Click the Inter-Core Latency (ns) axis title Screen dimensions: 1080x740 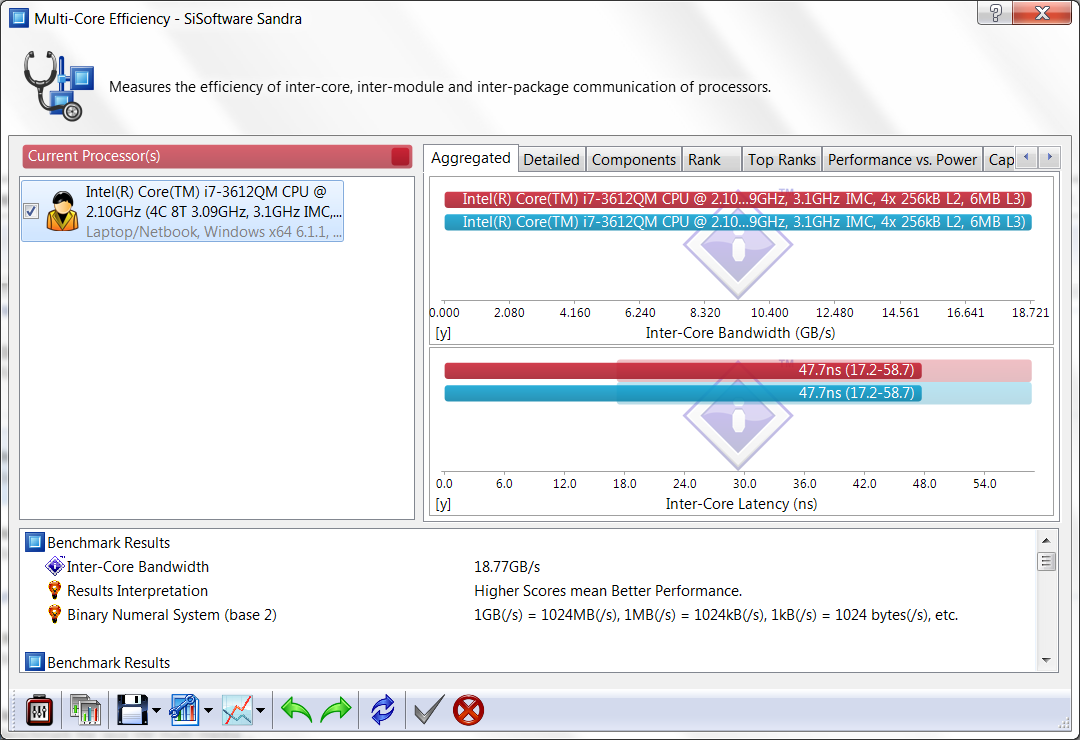(x=741, y=504)
